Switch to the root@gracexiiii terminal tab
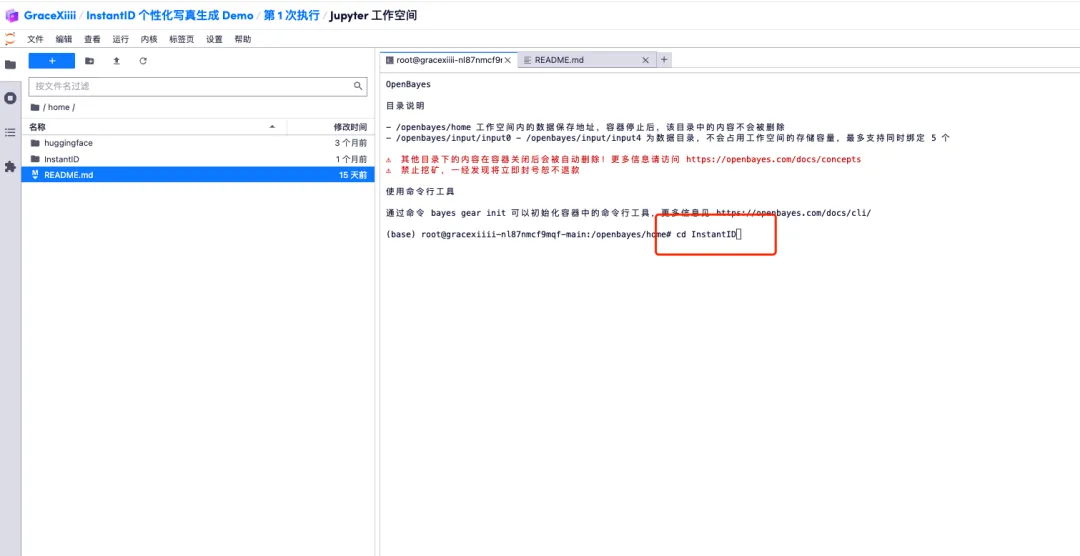Image resolution: width=1080 pixels, height=556 pixels. pos(449,60)
